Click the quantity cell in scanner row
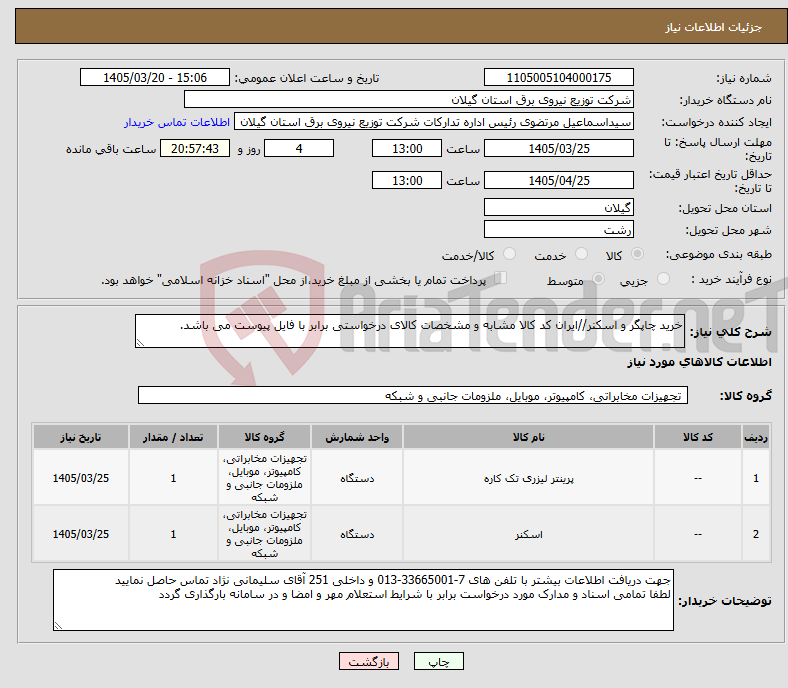The width and height of the screenshot is (788, 688). pyautogui.click(x=173, y=534)
